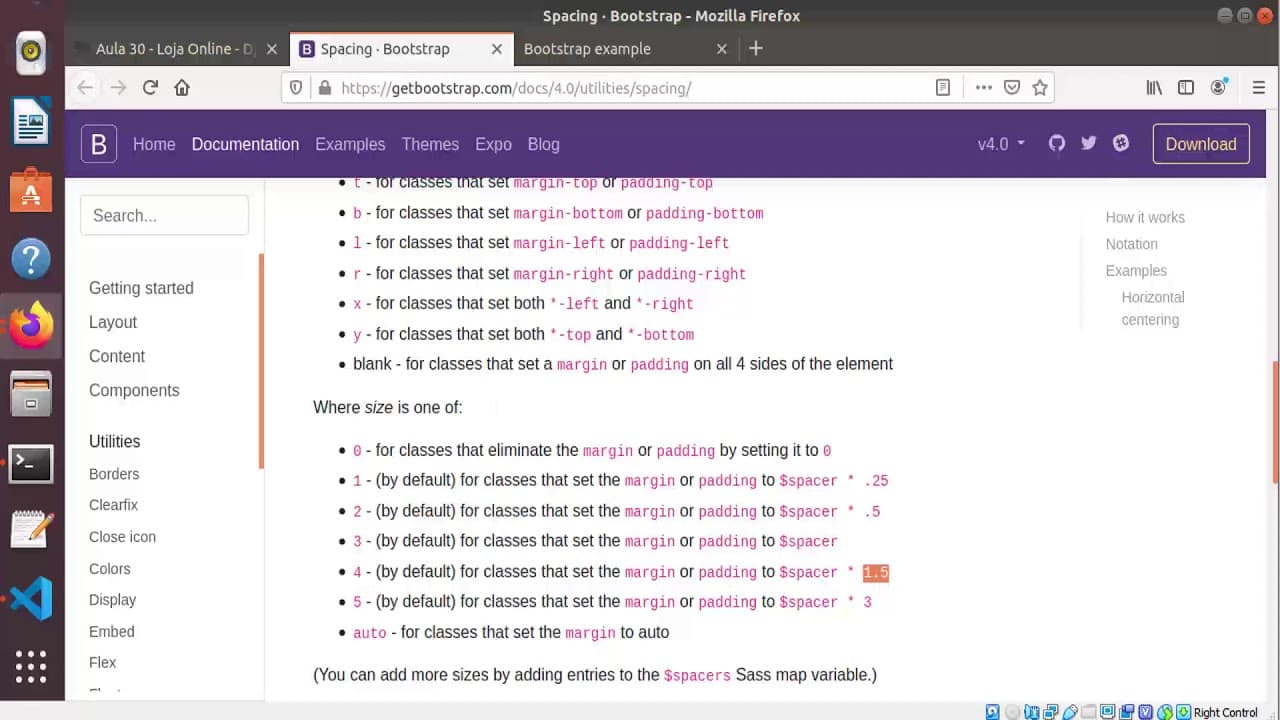This screenshot has height=720, width=1280.
Task: Open Ubuntu Software from dock
Action: (x=31, y=190)
